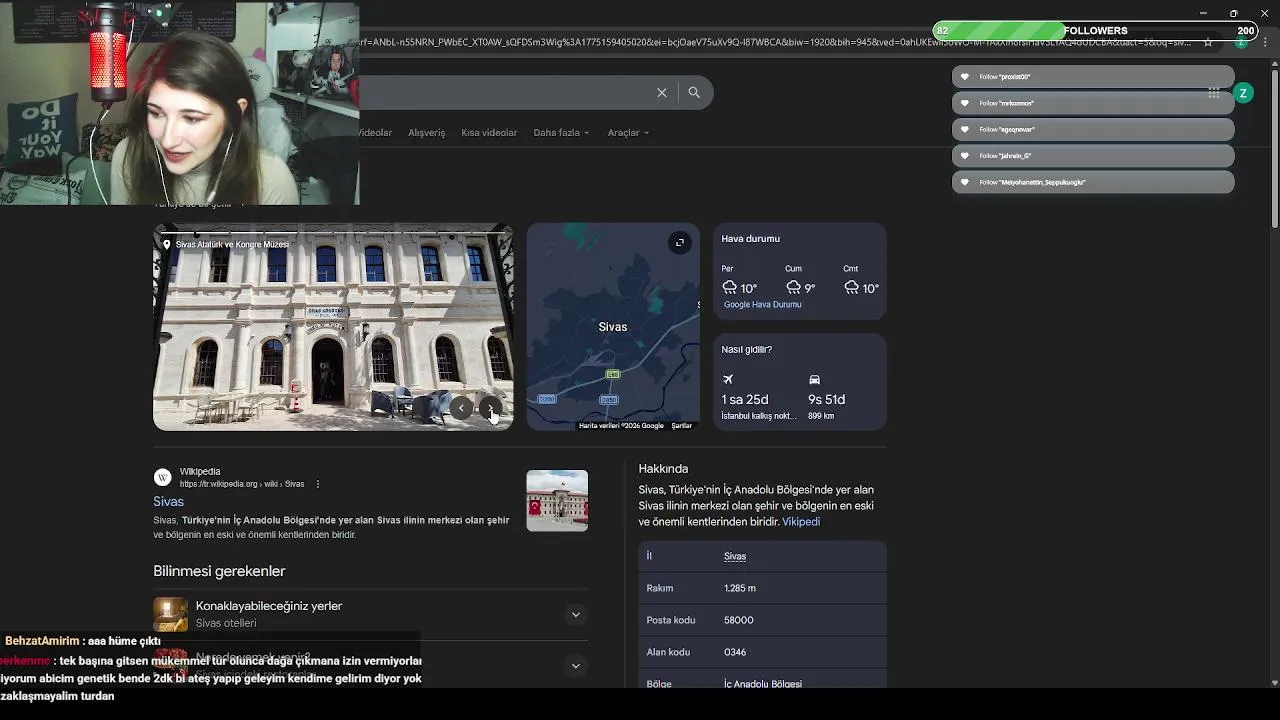This screenshot has width=1280, height=720.
Task: Open the Daha fazla dropdown
Action: (561, 133)
